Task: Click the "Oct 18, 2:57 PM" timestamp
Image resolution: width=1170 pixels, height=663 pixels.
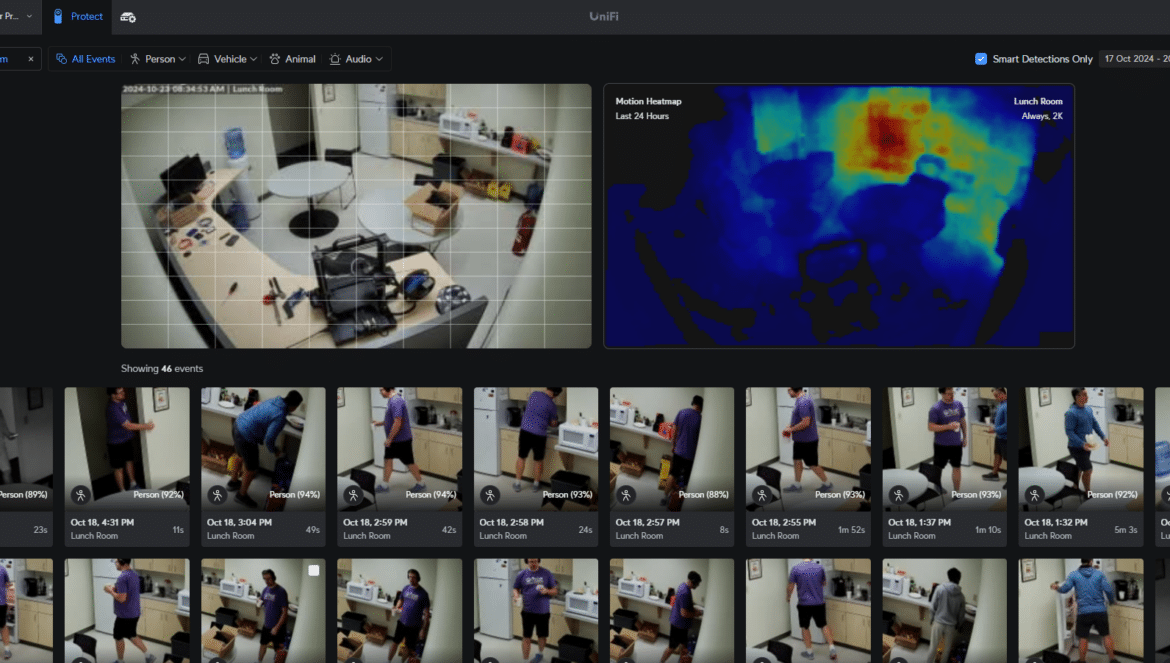Action: 647,523
